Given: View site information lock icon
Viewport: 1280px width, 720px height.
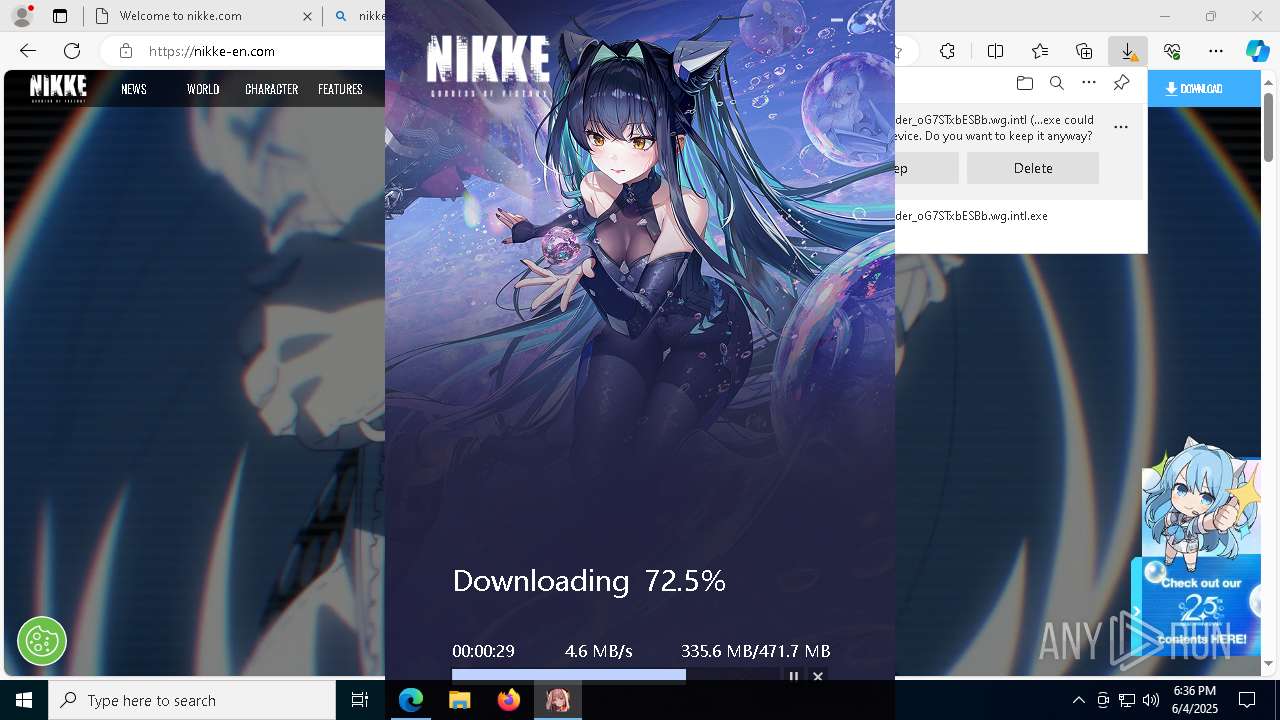Looking at the screenshot, I should coord(125,51).
